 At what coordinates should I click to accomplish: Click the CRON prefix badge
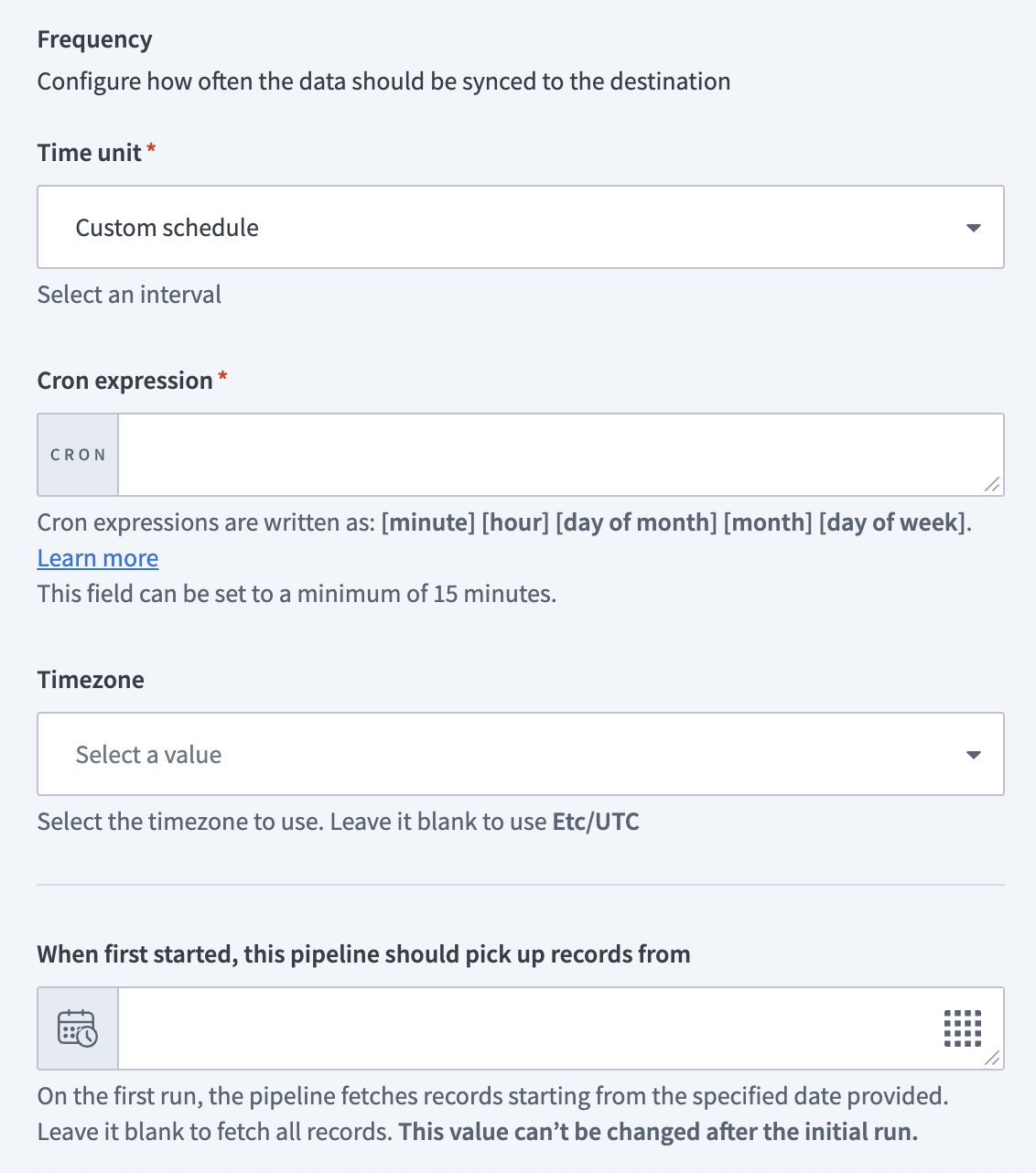78,455
